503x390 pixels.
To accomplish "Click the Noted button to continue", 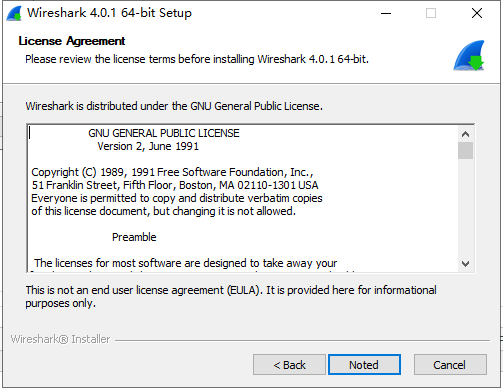I will tap(364, 365).
